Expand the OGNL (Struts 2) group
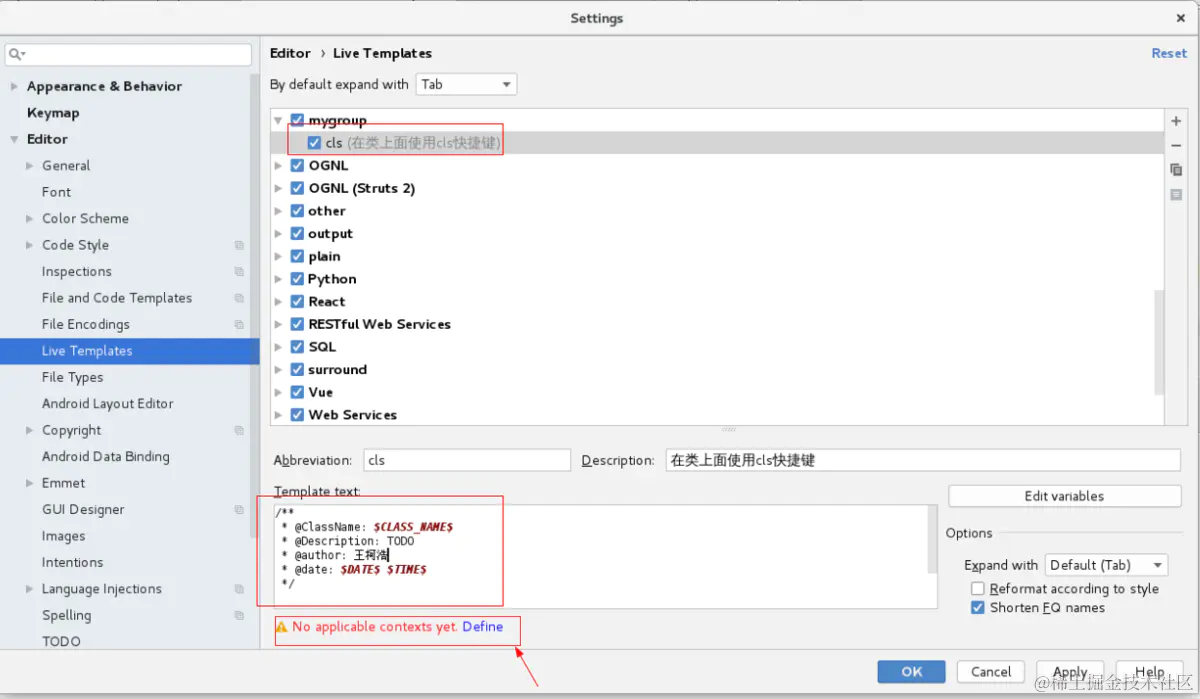Image resolution: width=1200 pixels, height=699 pixels. pos(279,188)
